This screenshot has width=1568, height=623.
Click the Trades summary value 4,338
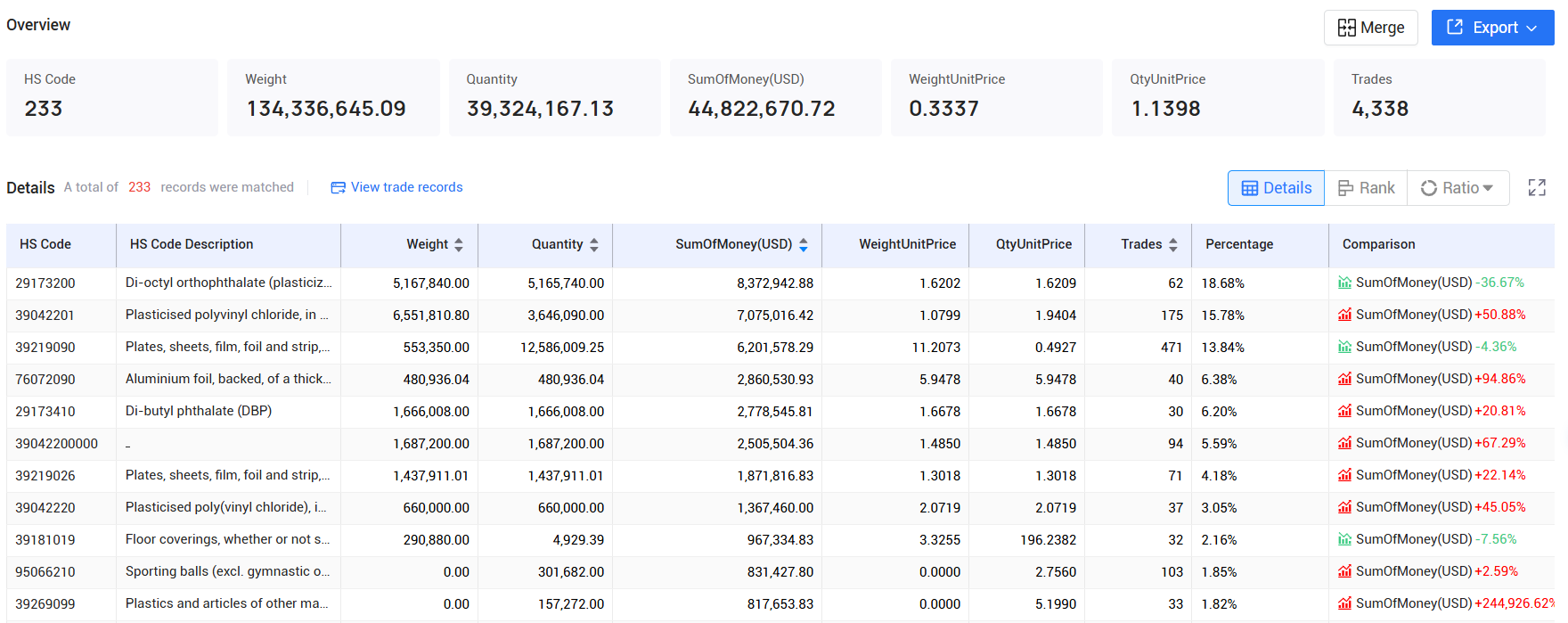point(1380,109)
